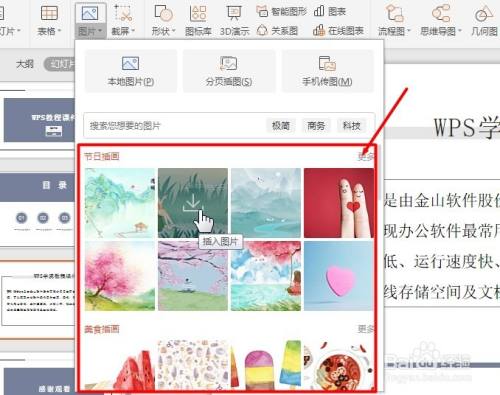Expand the 表格 dropdown arrow

click(60, 31)
